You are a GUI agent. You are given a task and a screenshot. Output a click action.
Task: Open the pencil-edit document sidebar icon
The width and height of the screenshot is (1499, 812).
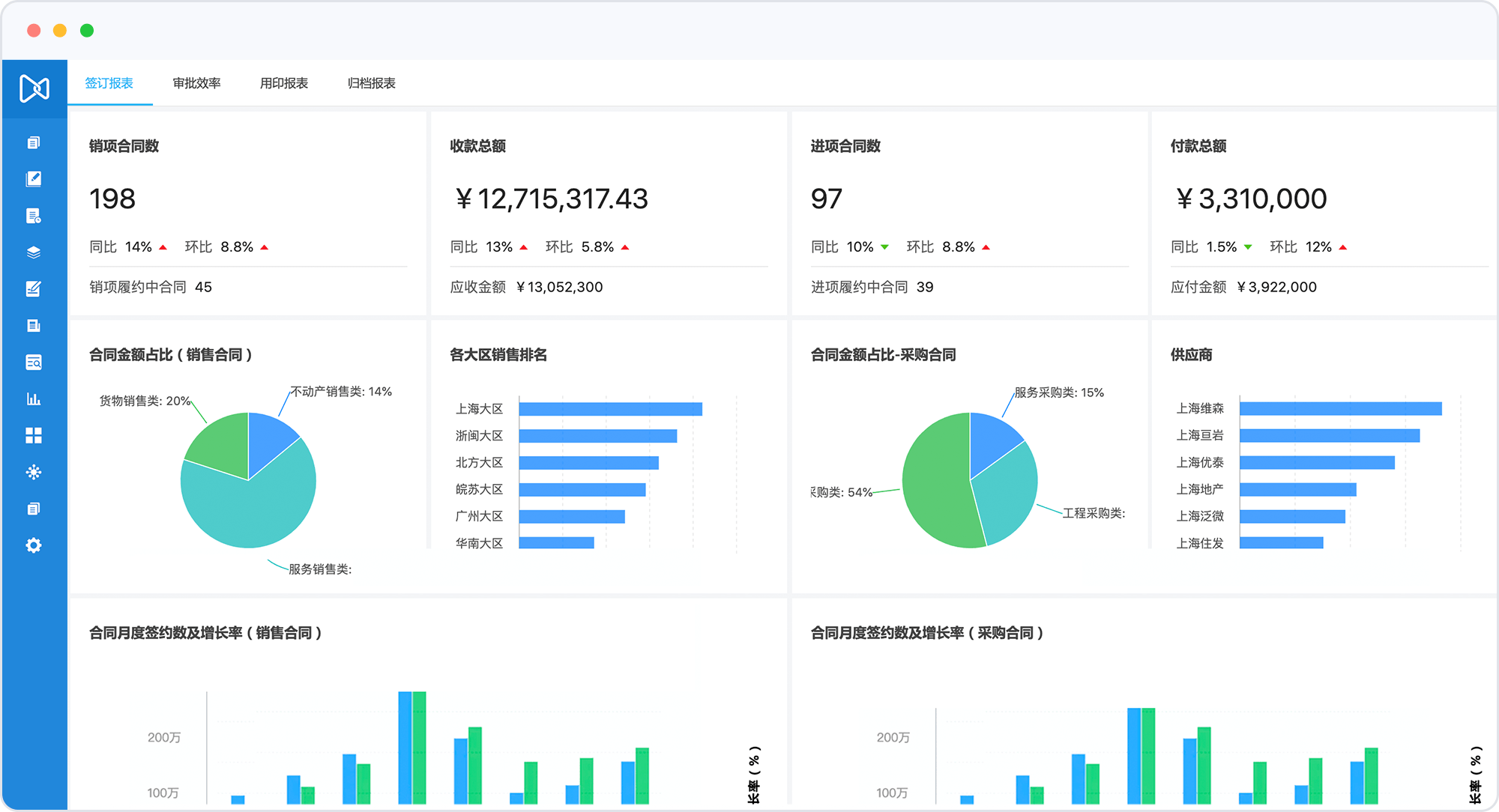coord(34,179)
